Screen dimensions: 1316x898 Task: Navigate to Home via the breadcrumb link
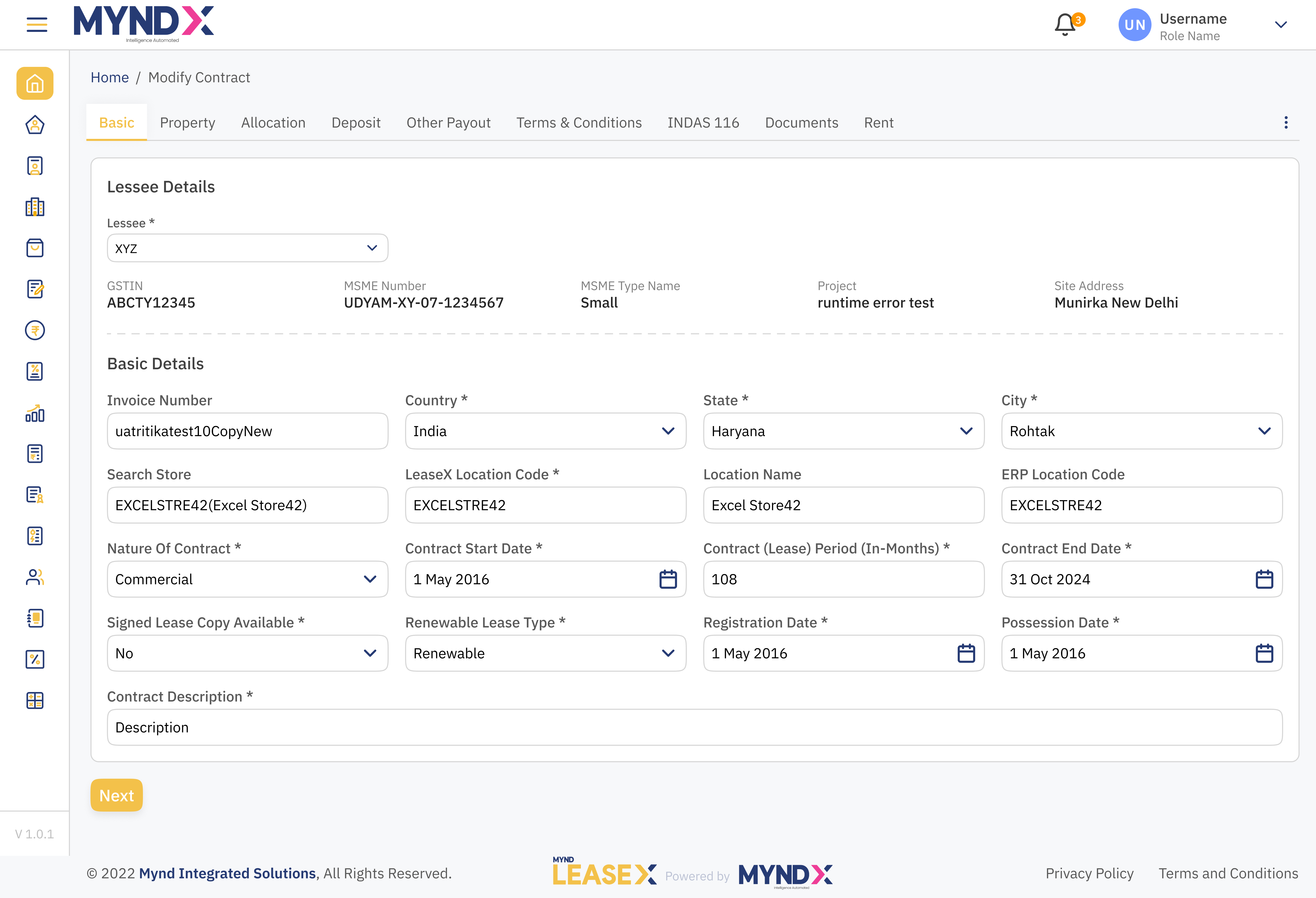coord(109,77)
